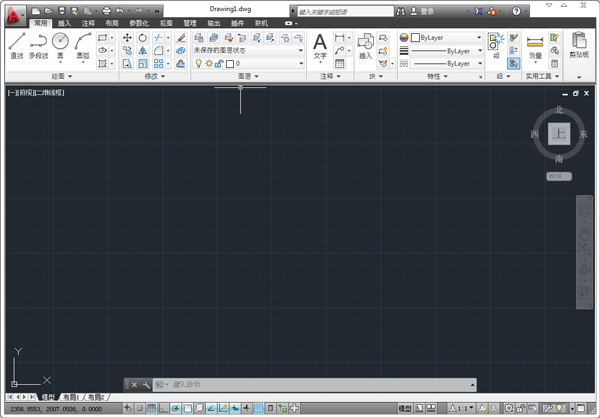
Task: Toggle layer on/off light bulb icon
Action: pos(198,63)
